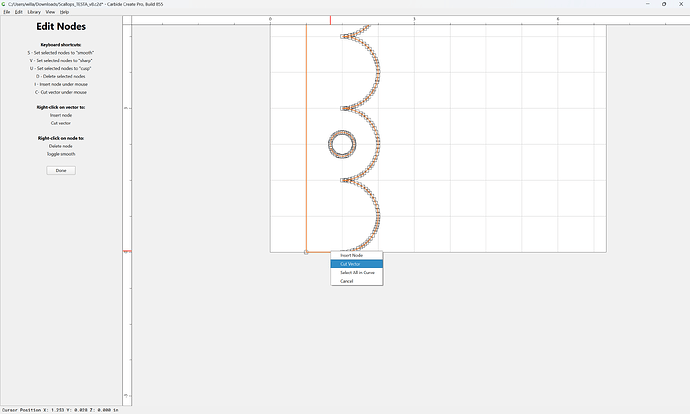Open the View menu
This screenshot has width=690, height=414.
(50, 12)
